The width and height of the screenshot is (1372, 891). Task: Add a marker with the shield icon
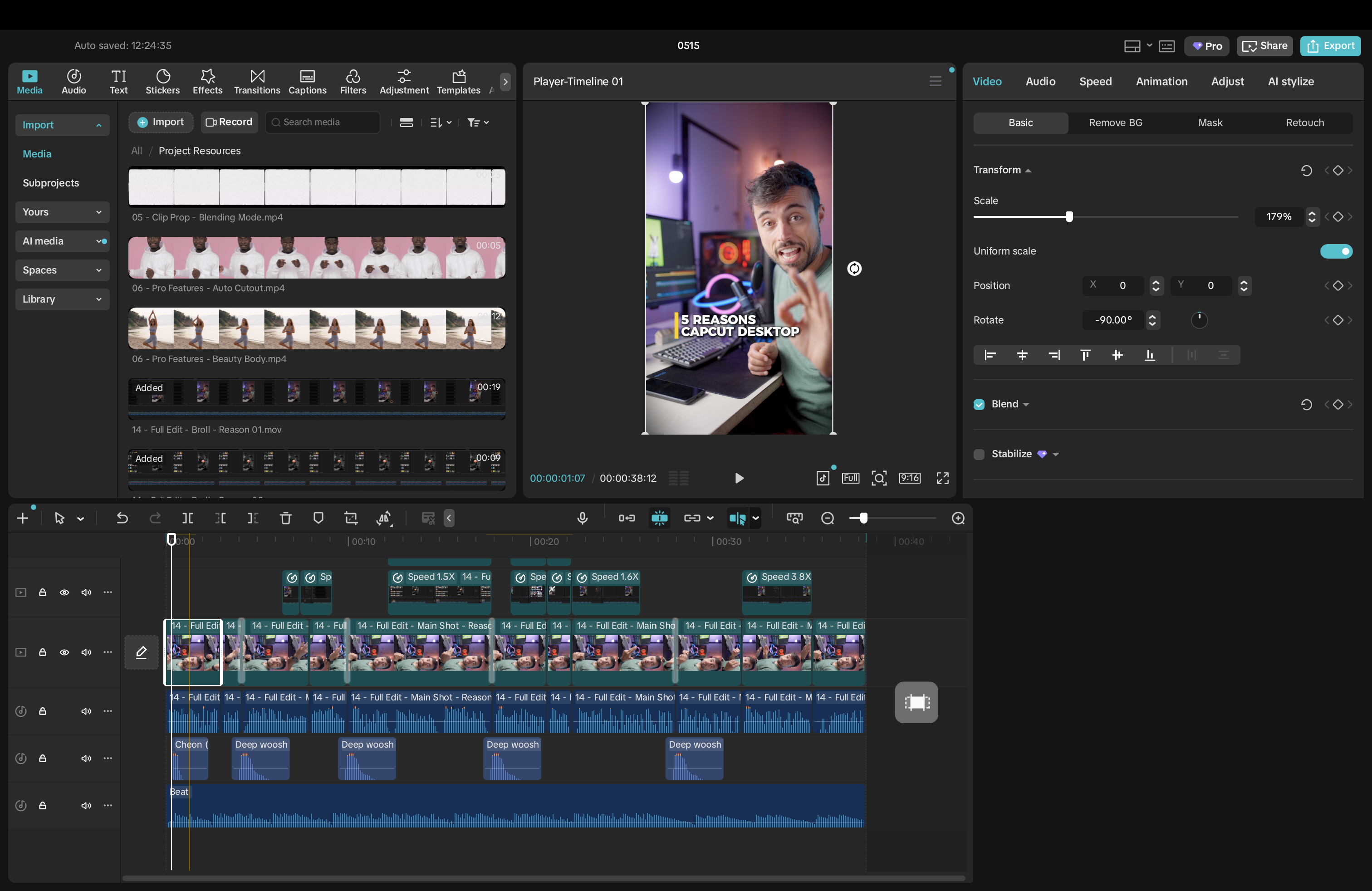pyautogui.click(x=318, y=518)
